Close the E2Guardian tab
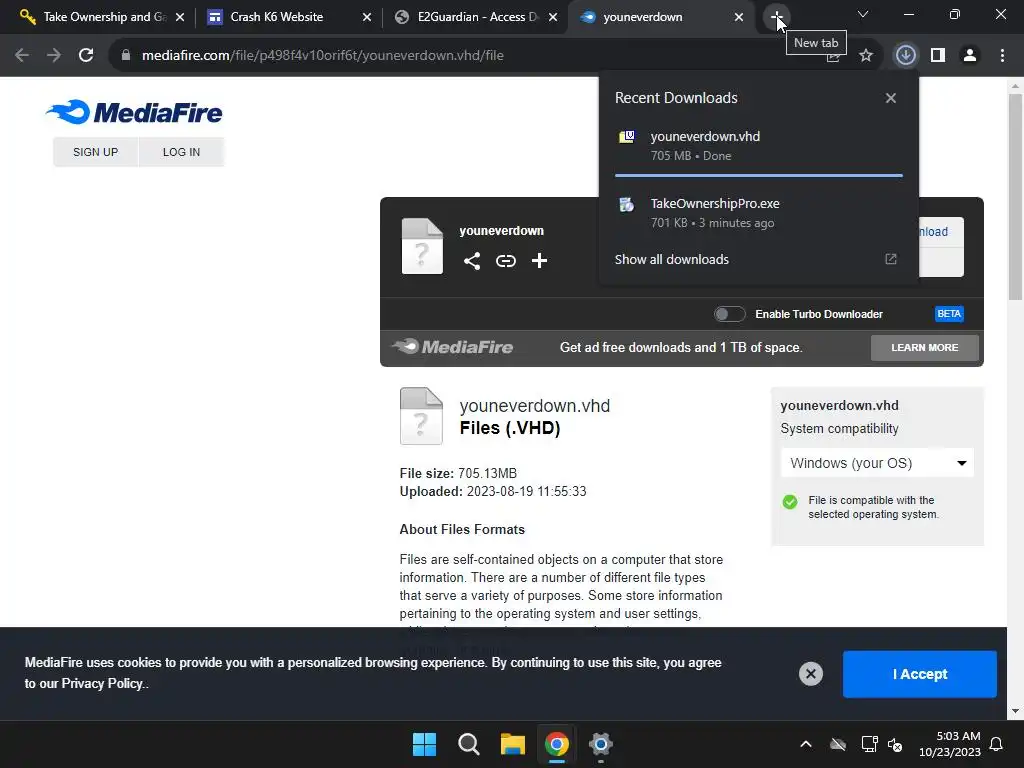 [x=553, y=17]
